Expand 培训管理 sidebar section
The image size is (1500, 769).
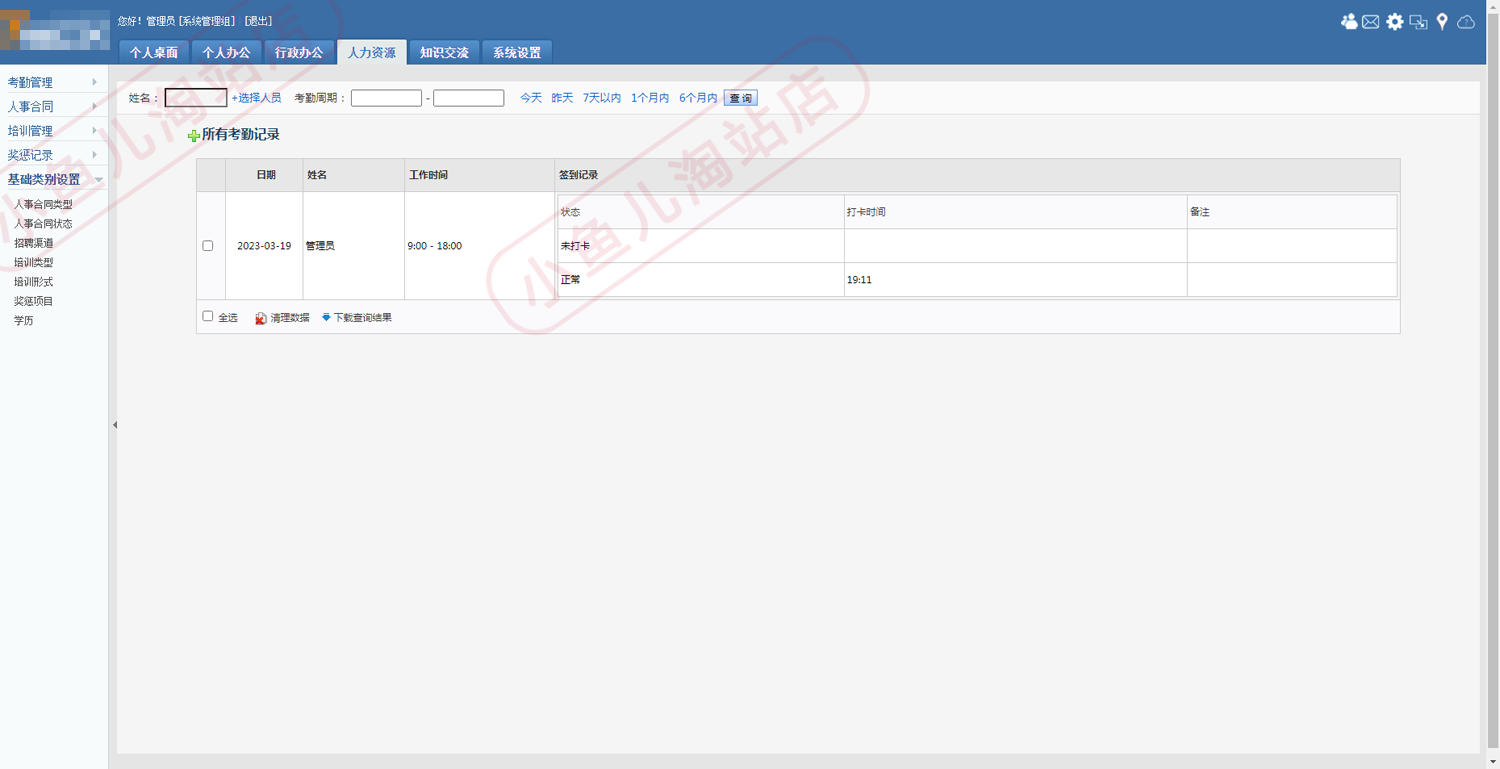pos(53,130)
